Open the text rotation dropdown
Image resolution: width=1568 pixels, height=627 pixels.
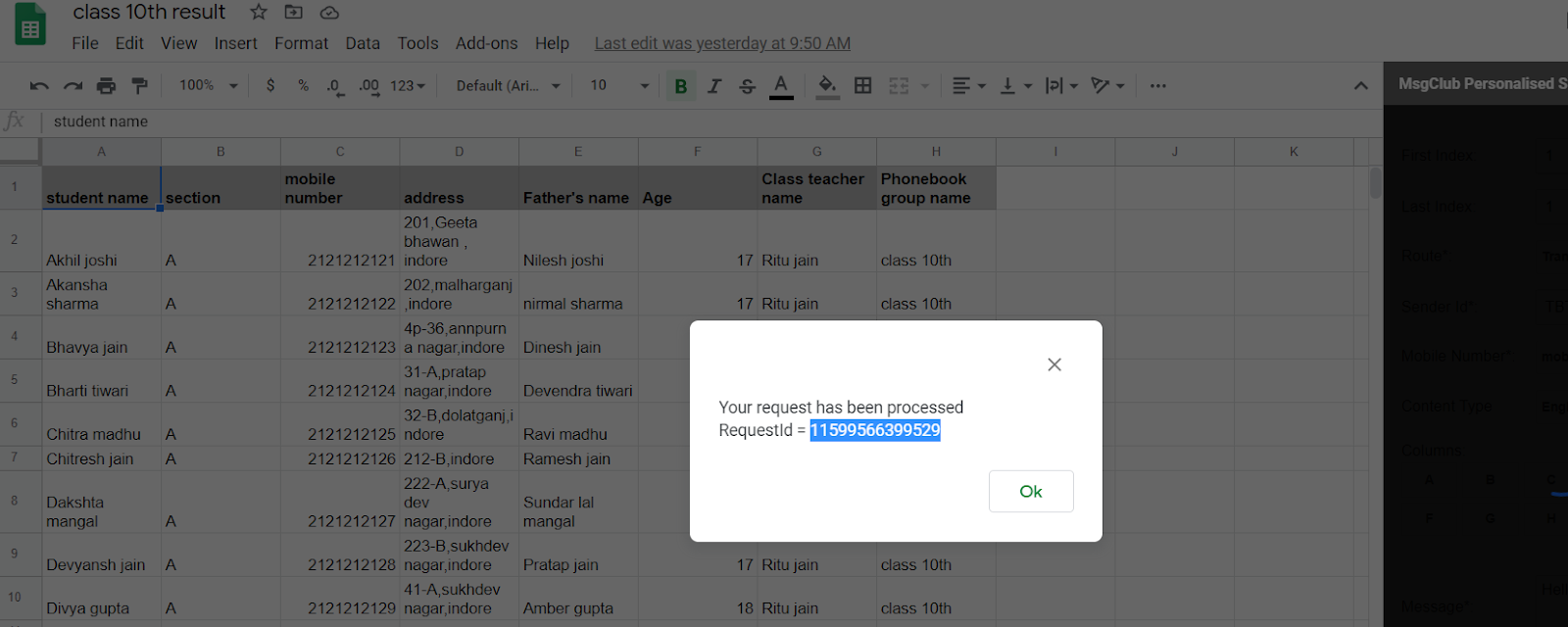pos(1107,86)
